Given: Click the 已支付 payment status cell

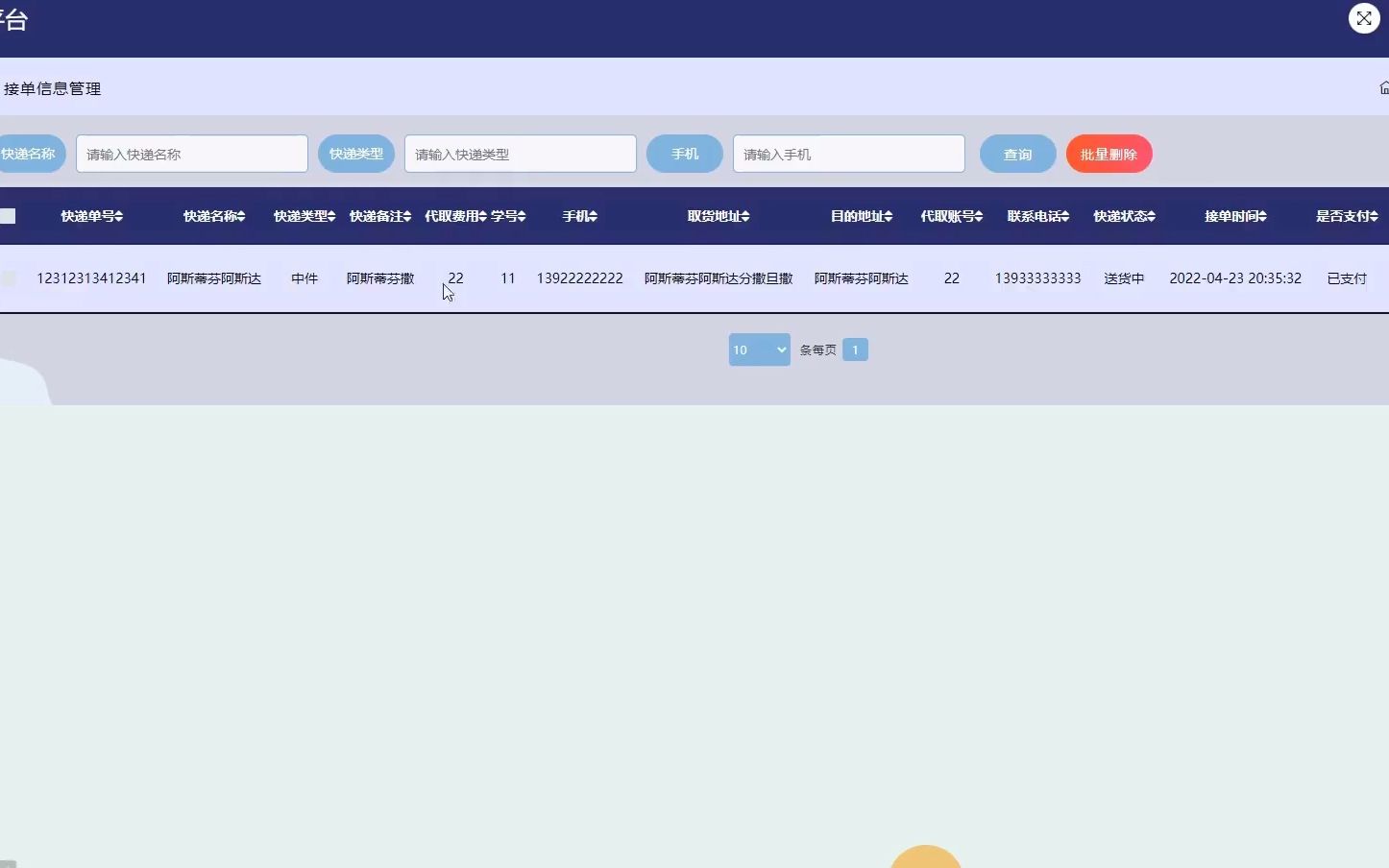Looking at the screenshot, I should click(x=1347, y=278).
